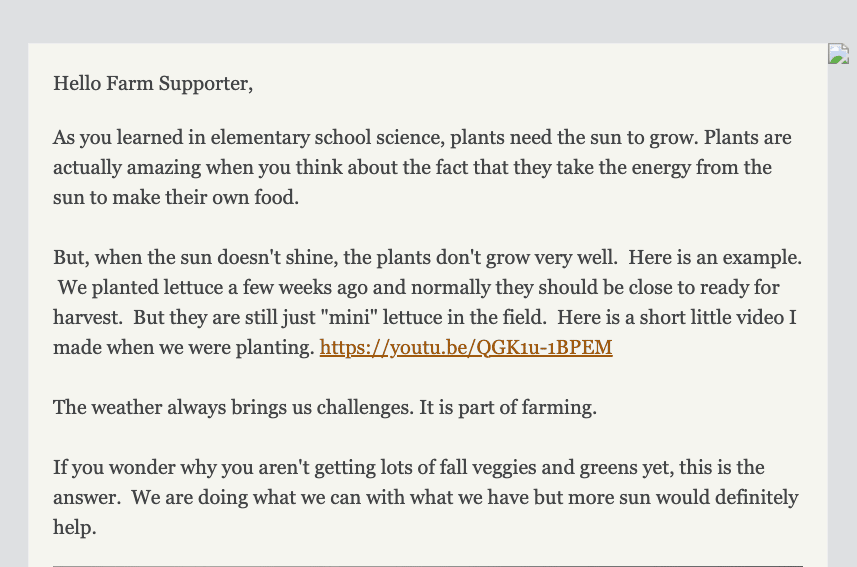
Task: Click the word "help." ending the last paragraph
Action: click(74, 527)
